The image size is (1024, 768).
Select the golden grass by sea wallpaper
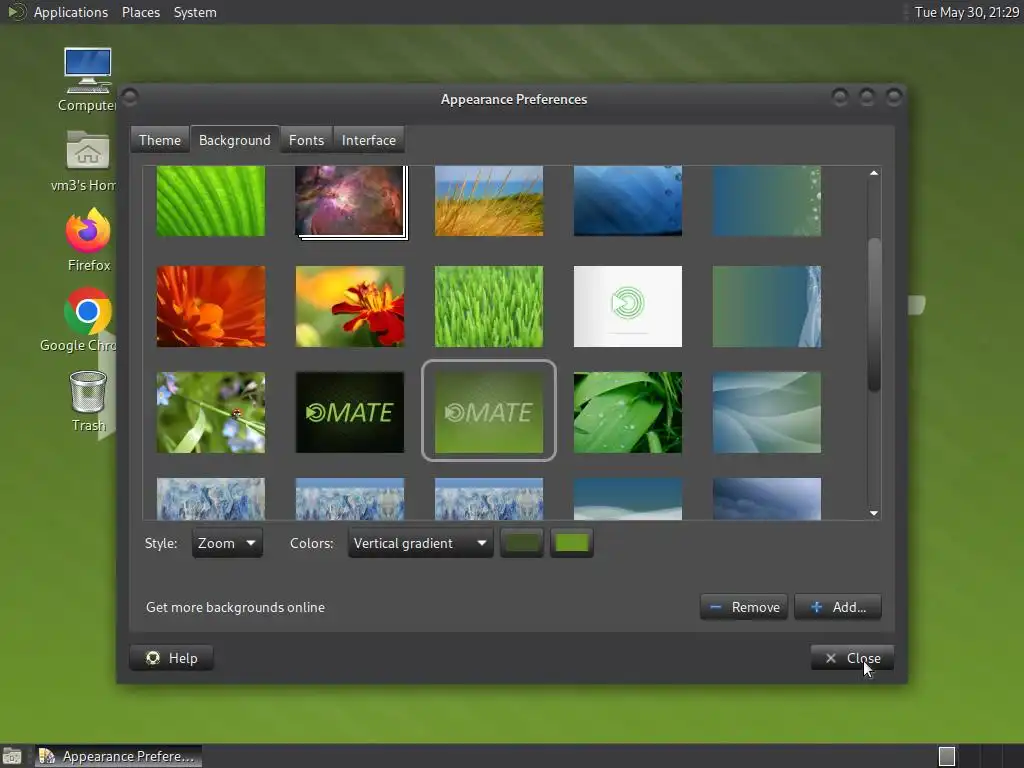point(488,200)
